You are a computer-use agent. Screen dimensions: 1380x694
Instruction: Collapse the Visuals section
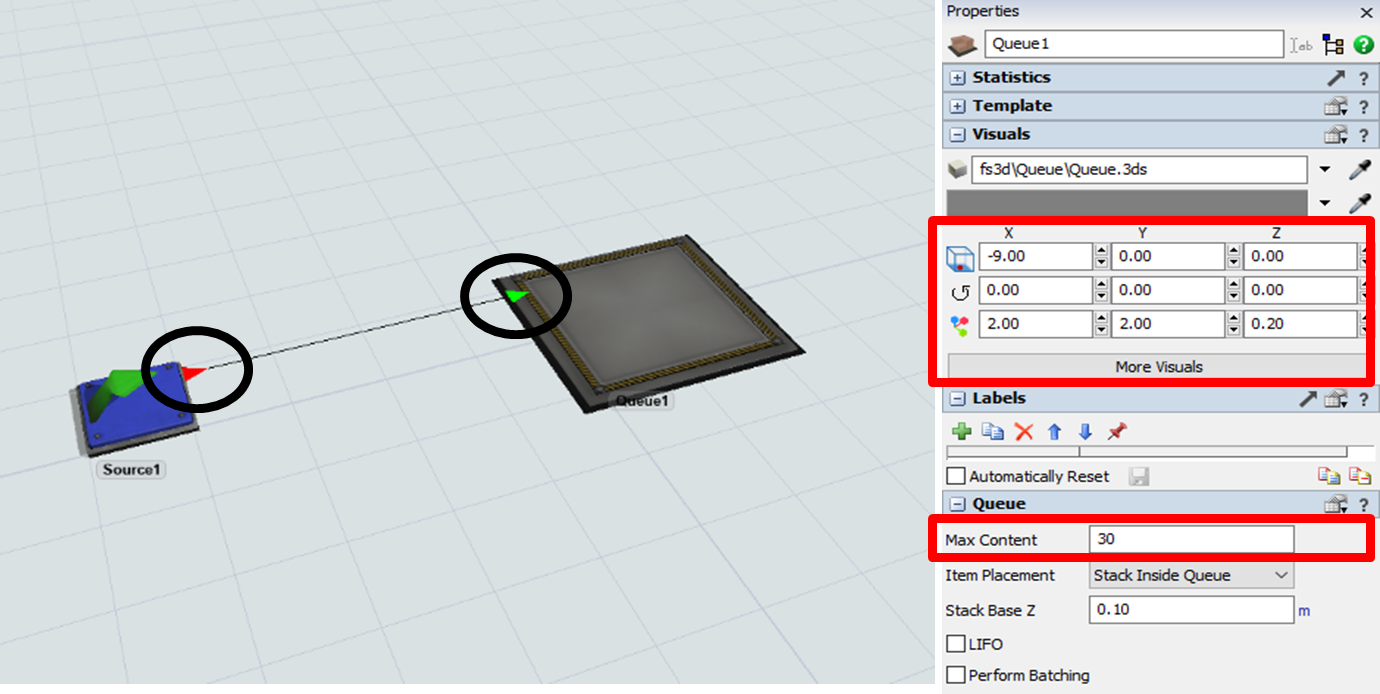click(958, 135)
